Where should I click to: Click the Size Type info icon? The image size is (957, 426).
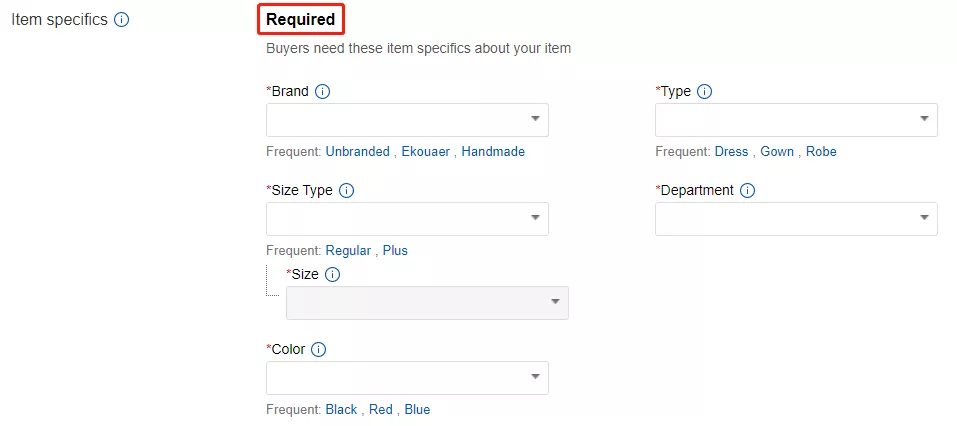(347, 190)
